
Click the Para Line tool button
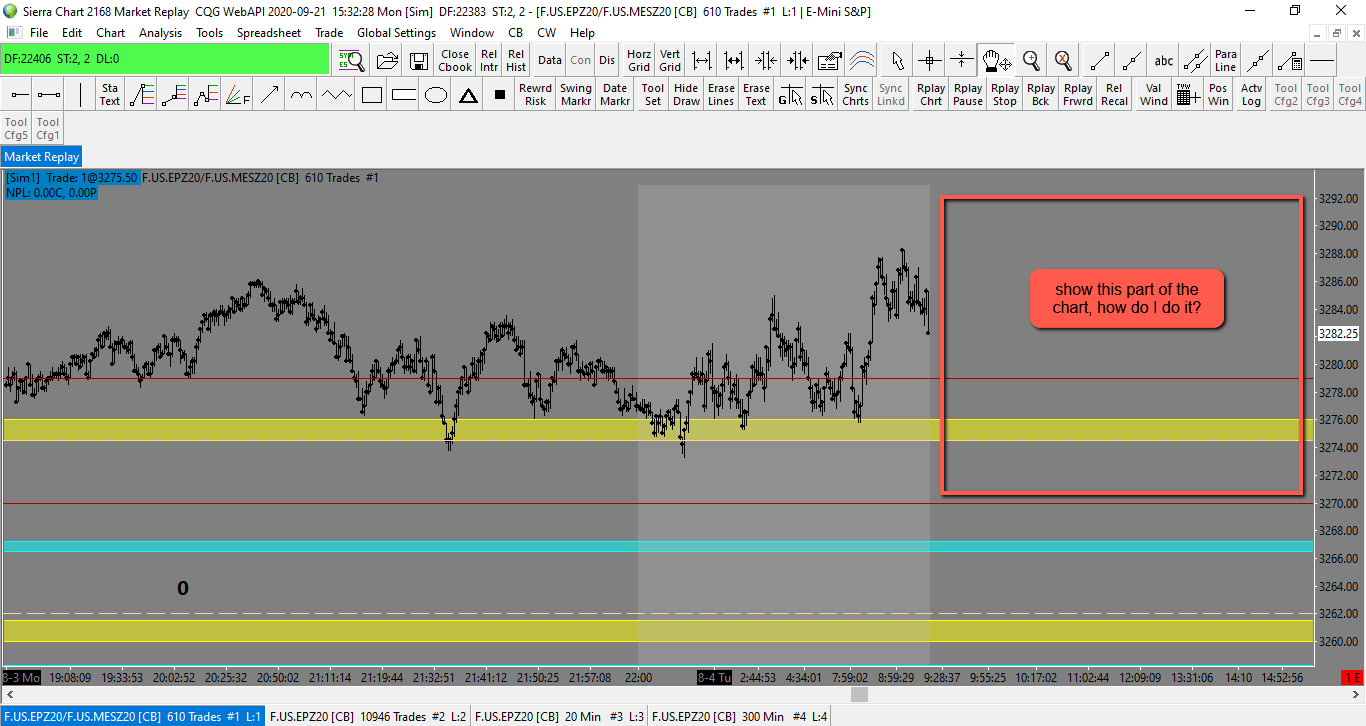1226,60
